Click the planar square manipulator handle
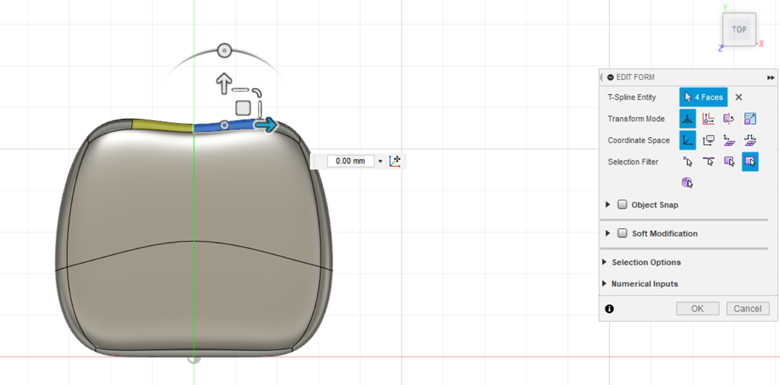This screenshot has height=385, width=780. tap(243, 107)
